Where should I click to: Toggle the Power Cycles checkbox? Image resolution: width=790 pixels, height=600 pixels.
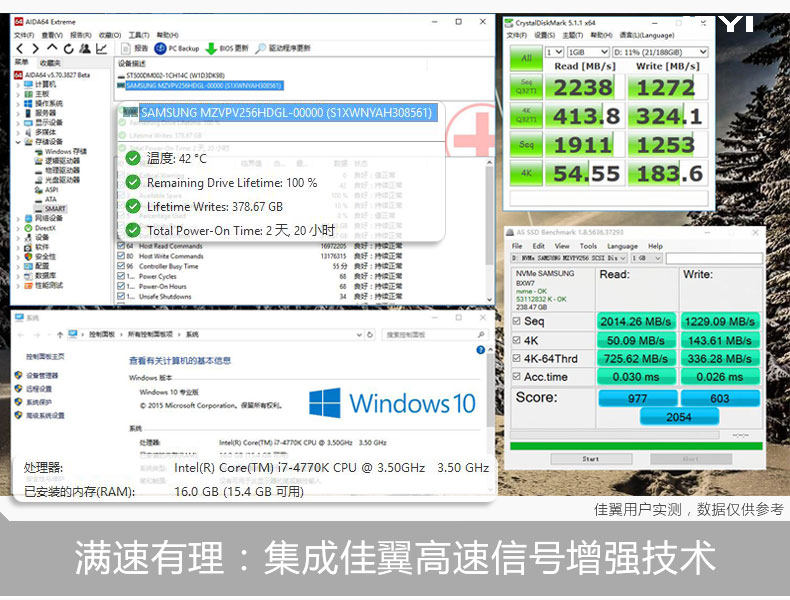point(121,276)
